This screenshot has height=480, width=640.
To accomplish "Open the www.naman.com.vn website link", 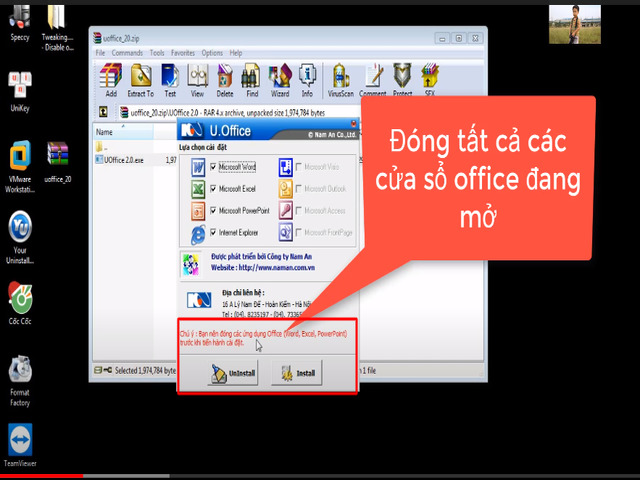I will [x=276, y=268].
